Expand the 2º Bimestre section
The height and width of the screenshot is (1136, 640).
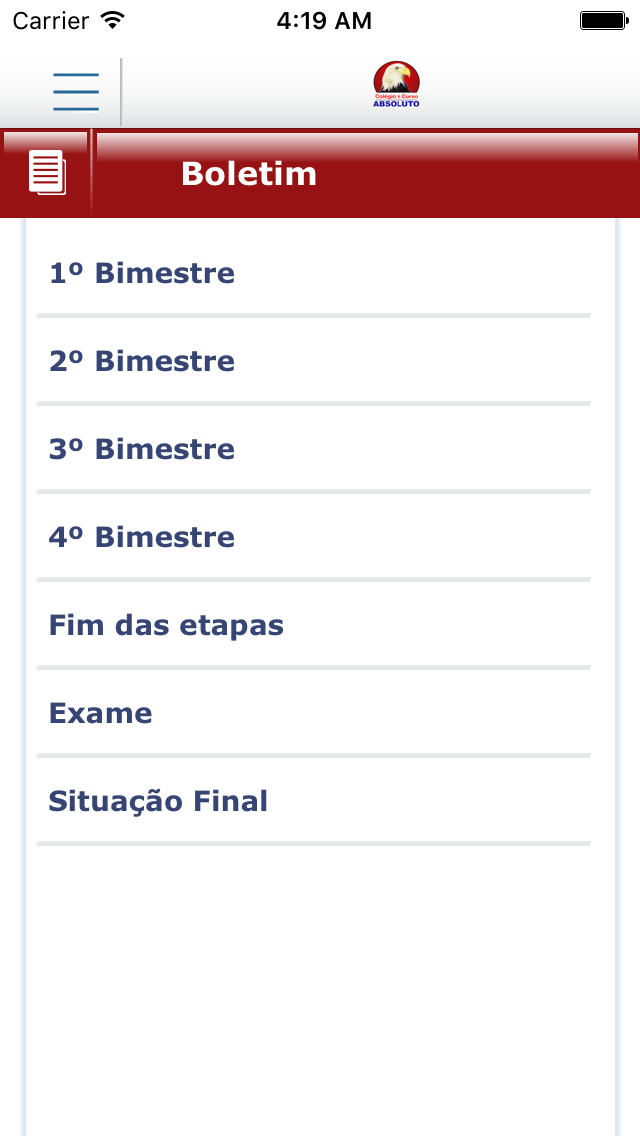point(314,362)
